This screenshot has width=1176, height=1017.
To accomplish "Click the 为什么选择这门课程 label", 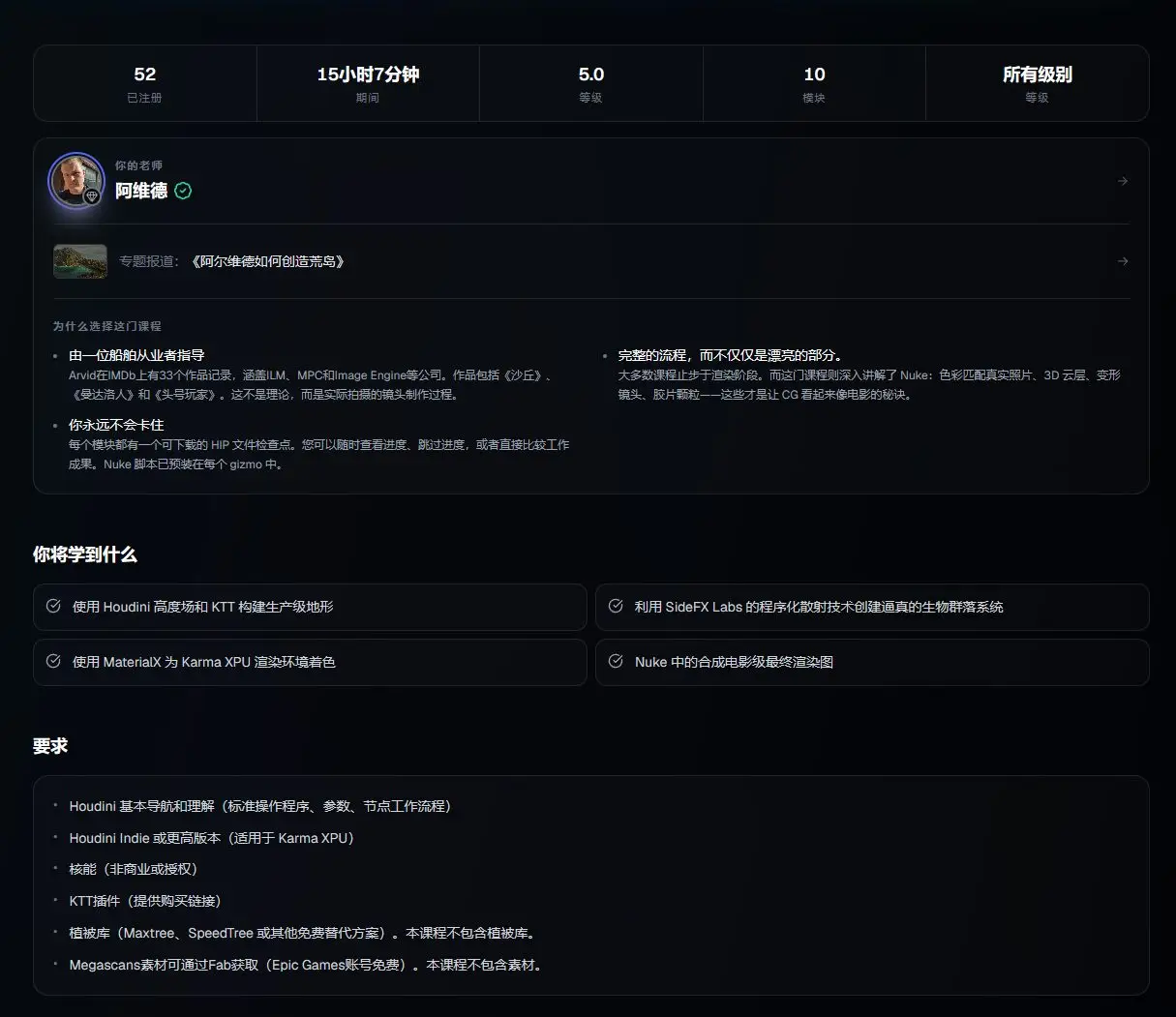I will tap(107, 326).
